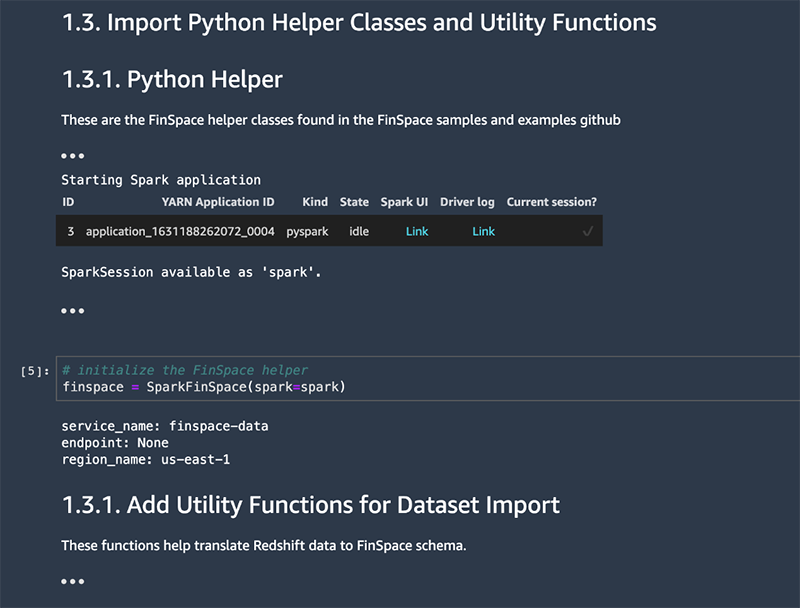This screenshot has height=608, width=800.
Task: Click the FinSpace helper classes description paragraph
Action: pos(340,120)
